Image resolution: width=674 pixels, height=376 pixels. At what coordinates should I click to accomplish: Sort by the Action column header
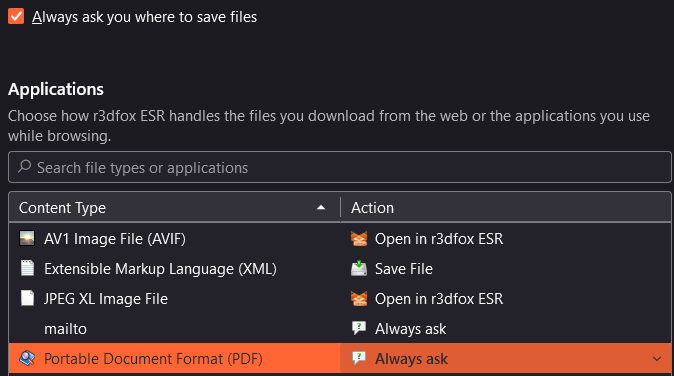pyautogui.click(x=506, y=208)
